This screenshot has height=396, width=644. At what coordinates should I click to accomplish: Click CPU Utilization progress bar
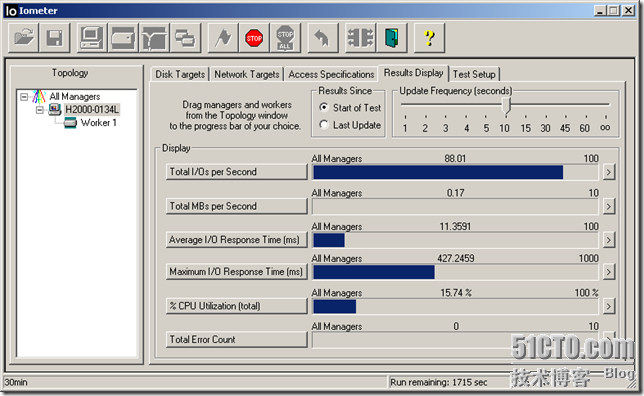455,306
